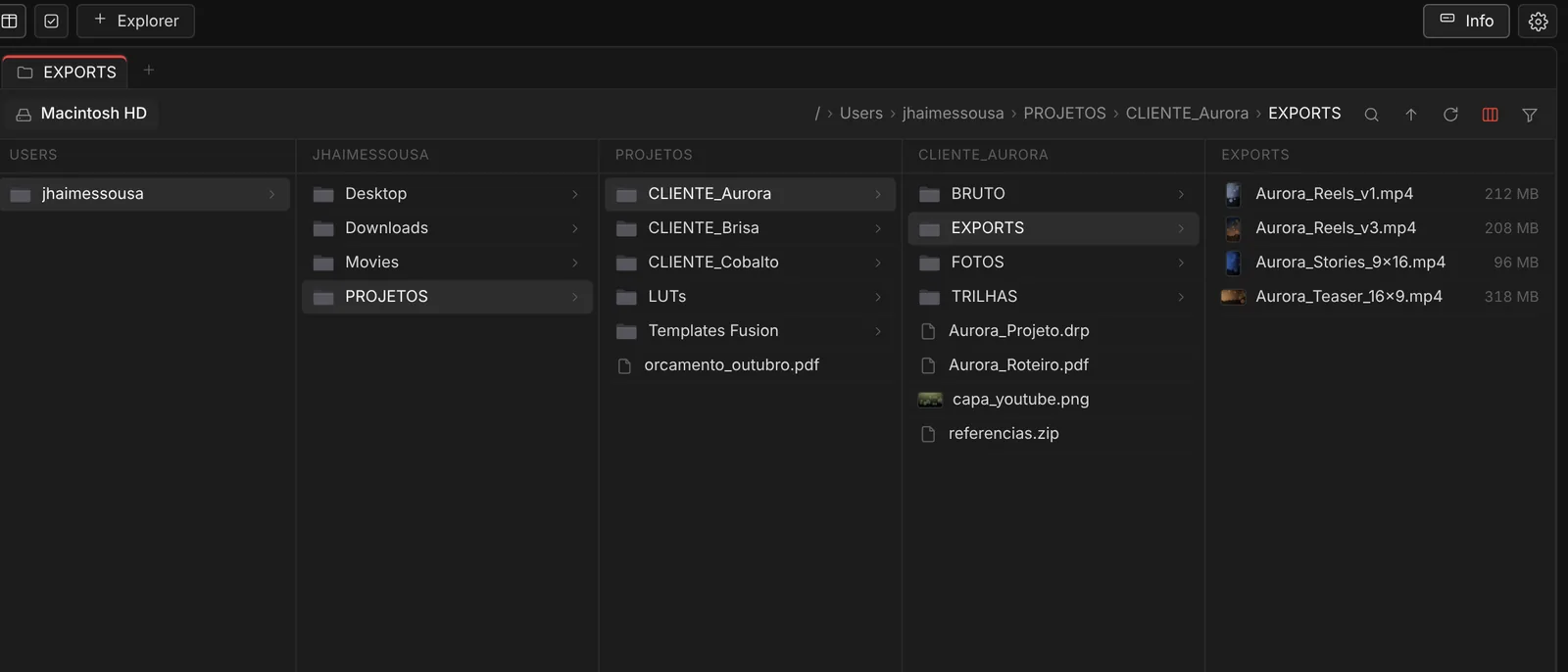Select the Aurora_Projeto.drp file
1568x672 pixels.
point(1053,331)
